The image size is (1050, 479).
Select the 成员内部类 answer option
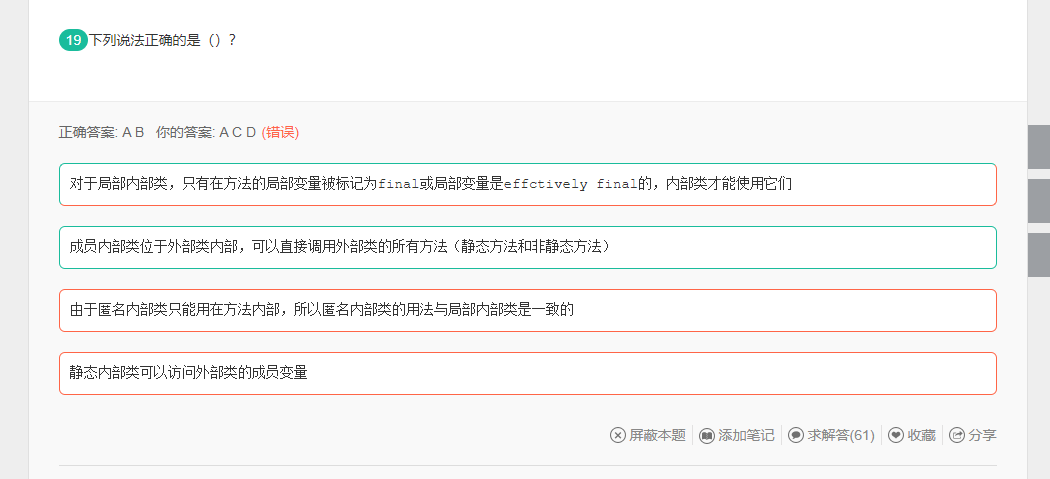click(527, 247)
